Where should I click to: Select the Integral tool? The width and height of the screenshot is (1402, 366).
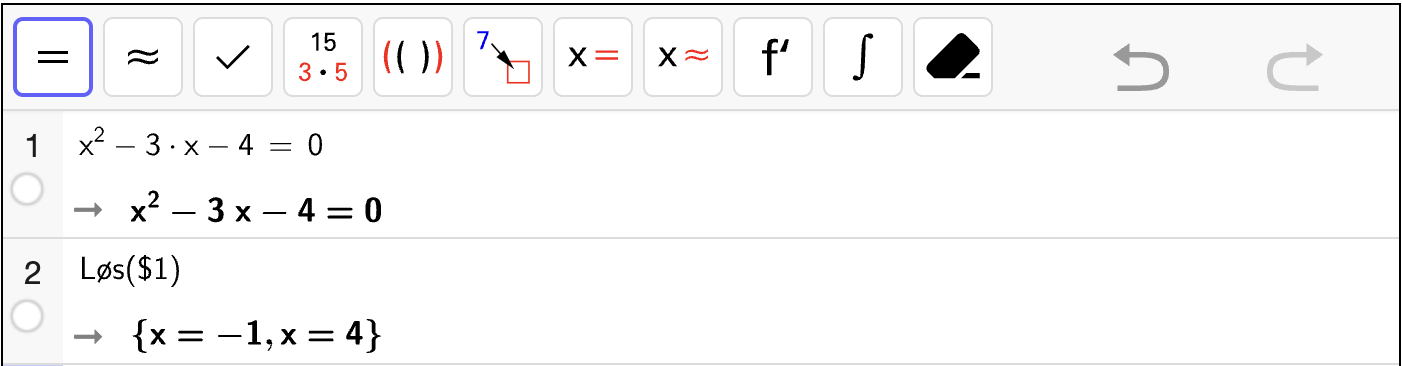pyautogui.click(x=863, y=57)
